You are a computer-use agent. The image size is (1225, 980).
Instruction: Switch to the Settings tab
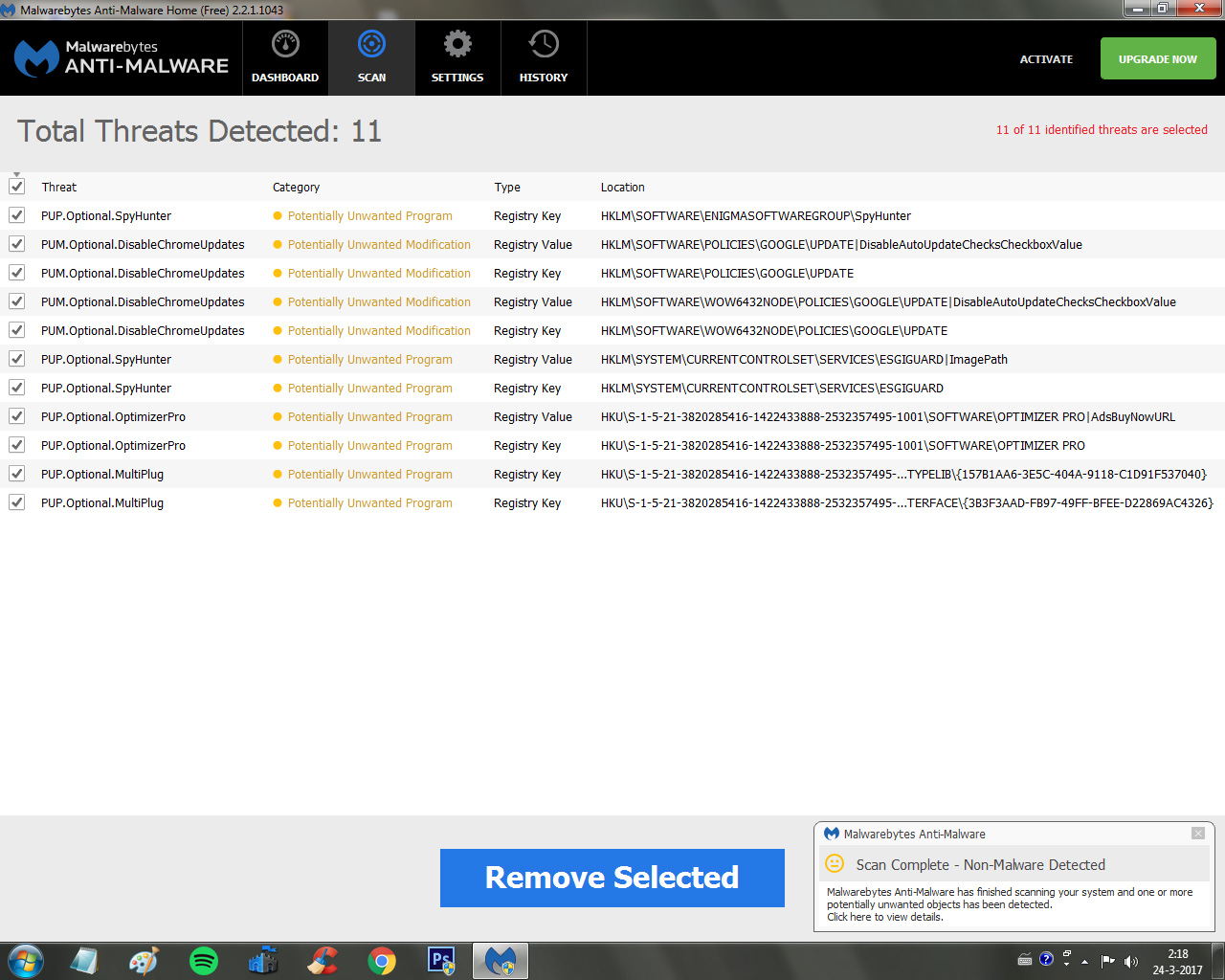(457, 57)
